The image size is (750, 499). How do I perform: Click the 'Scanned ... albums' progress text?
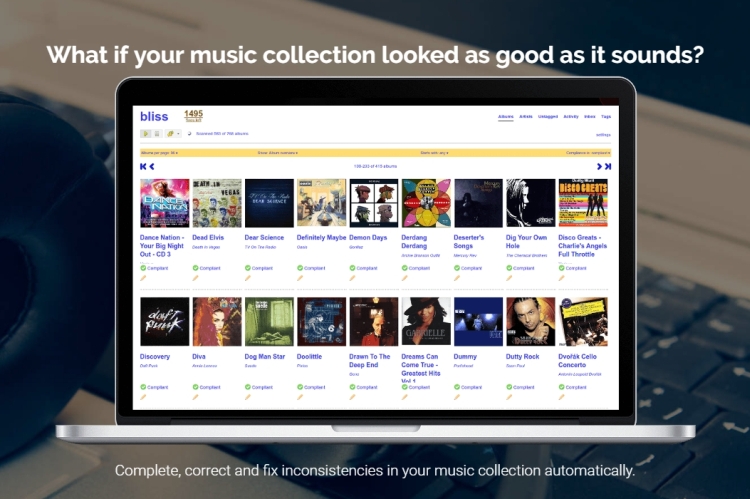(222, 134)
